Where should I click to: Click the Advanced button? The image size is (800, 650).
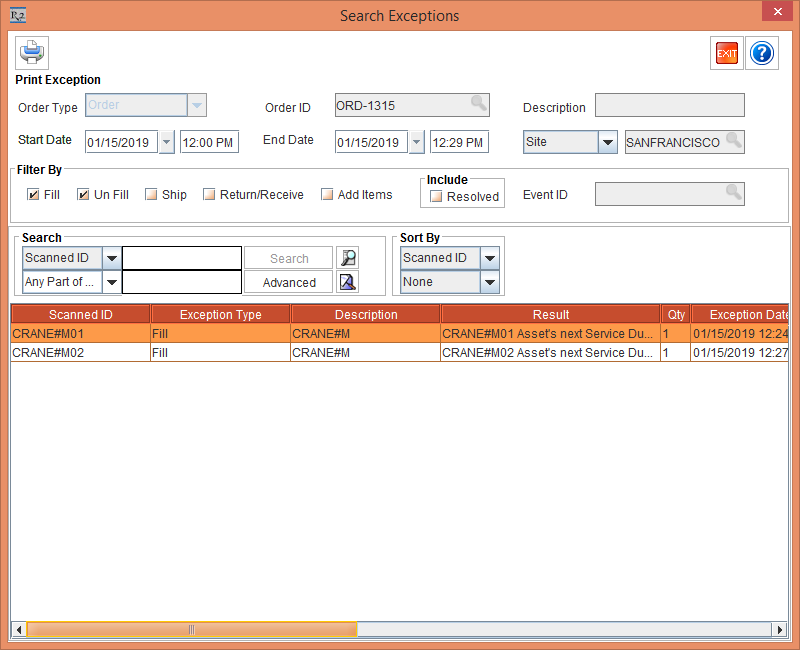pos(289,282)
